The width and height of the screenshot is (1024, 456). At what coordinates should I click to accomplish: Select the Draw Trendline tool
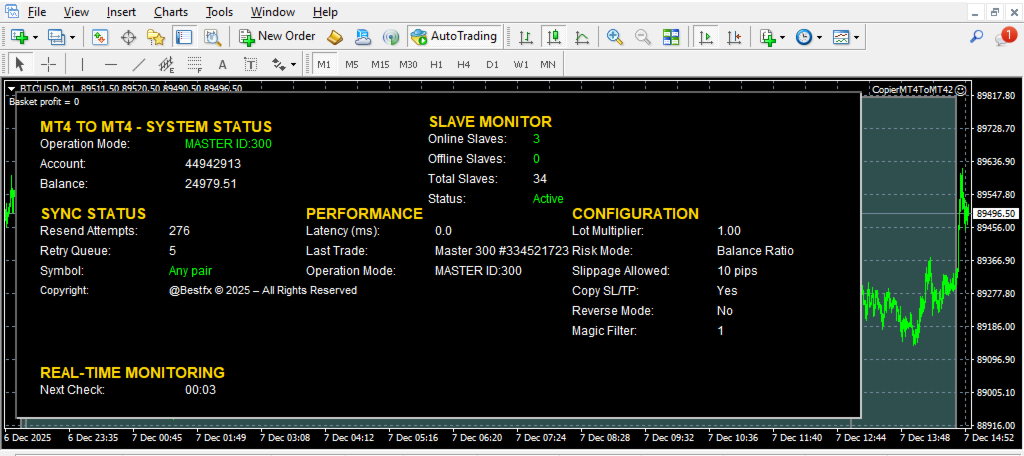coord(139,64)
